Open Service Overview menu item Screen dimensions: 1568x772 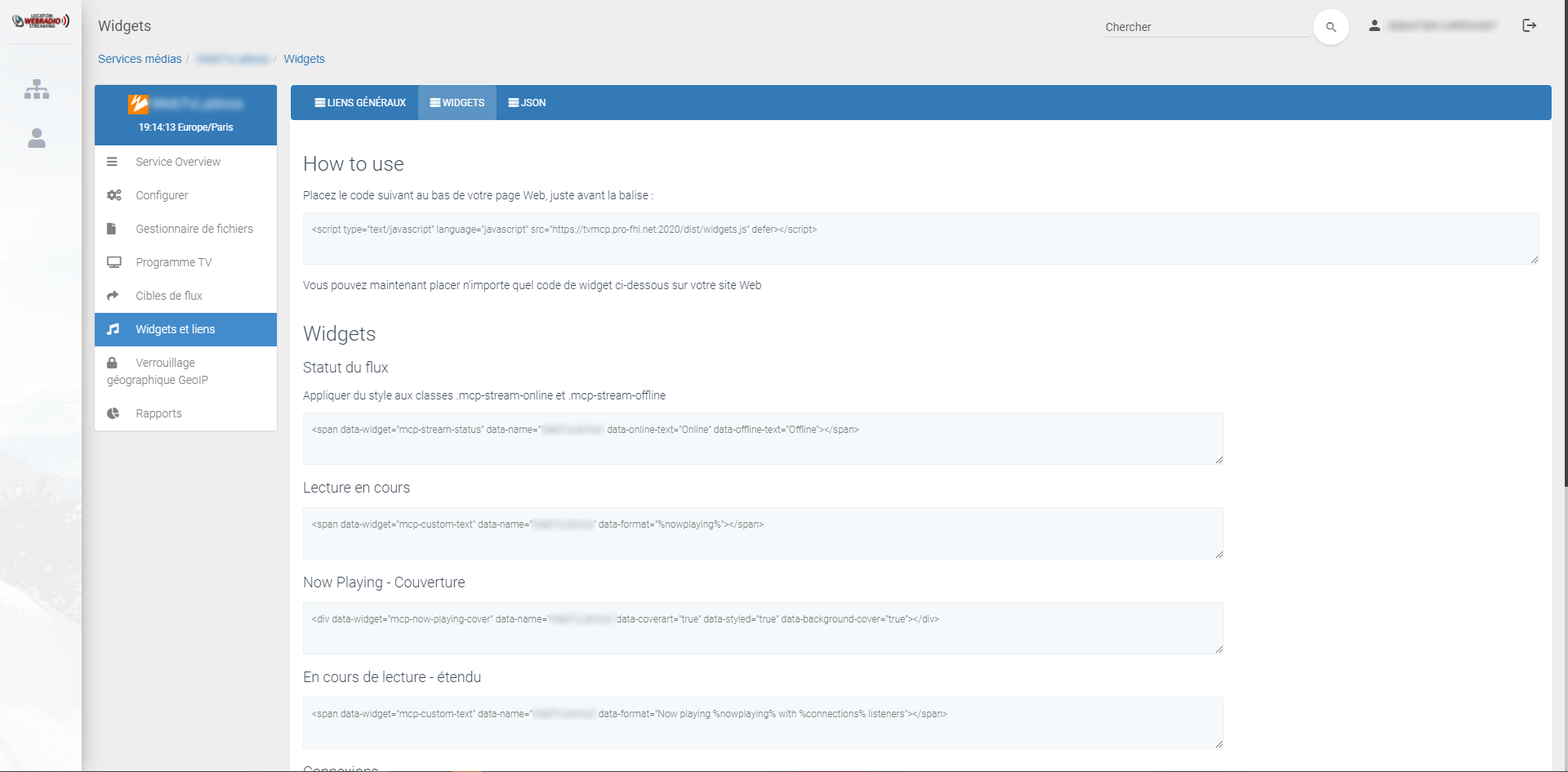point(186,162)
